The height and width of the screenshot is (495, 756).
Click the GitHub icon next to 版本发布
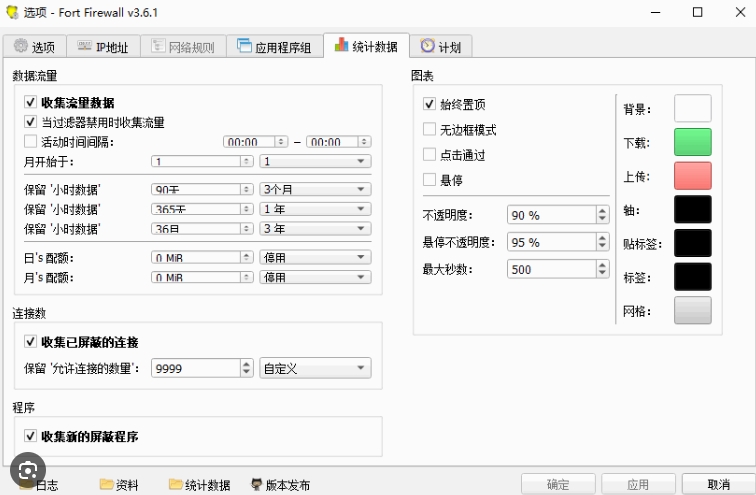(256, 484)
